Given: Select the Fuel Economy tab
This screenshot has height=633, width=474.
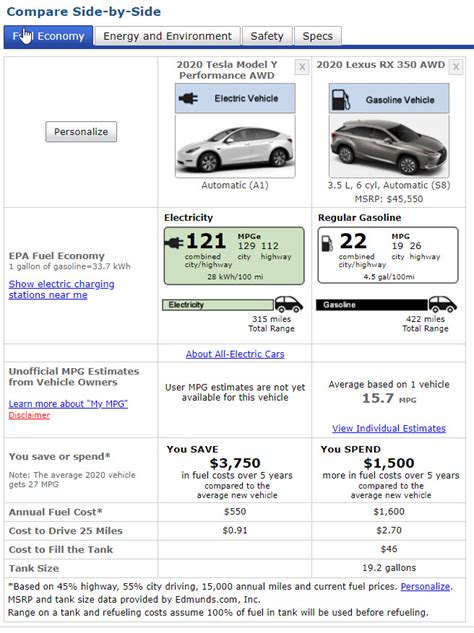Looking at the screenshot, I should pos(48,36).
